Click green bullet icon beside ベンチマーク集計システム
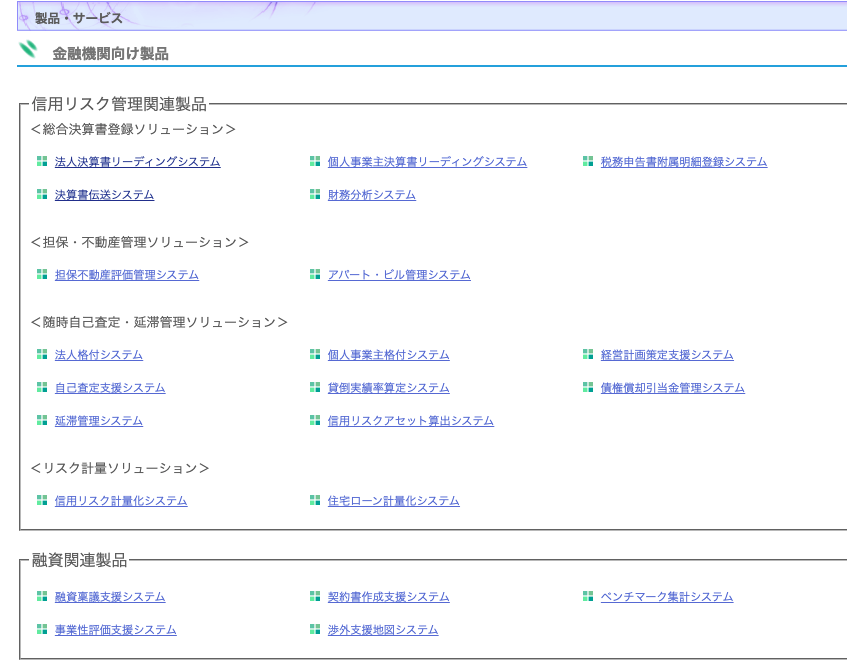 pyautogui.click(x=588, y=596)
